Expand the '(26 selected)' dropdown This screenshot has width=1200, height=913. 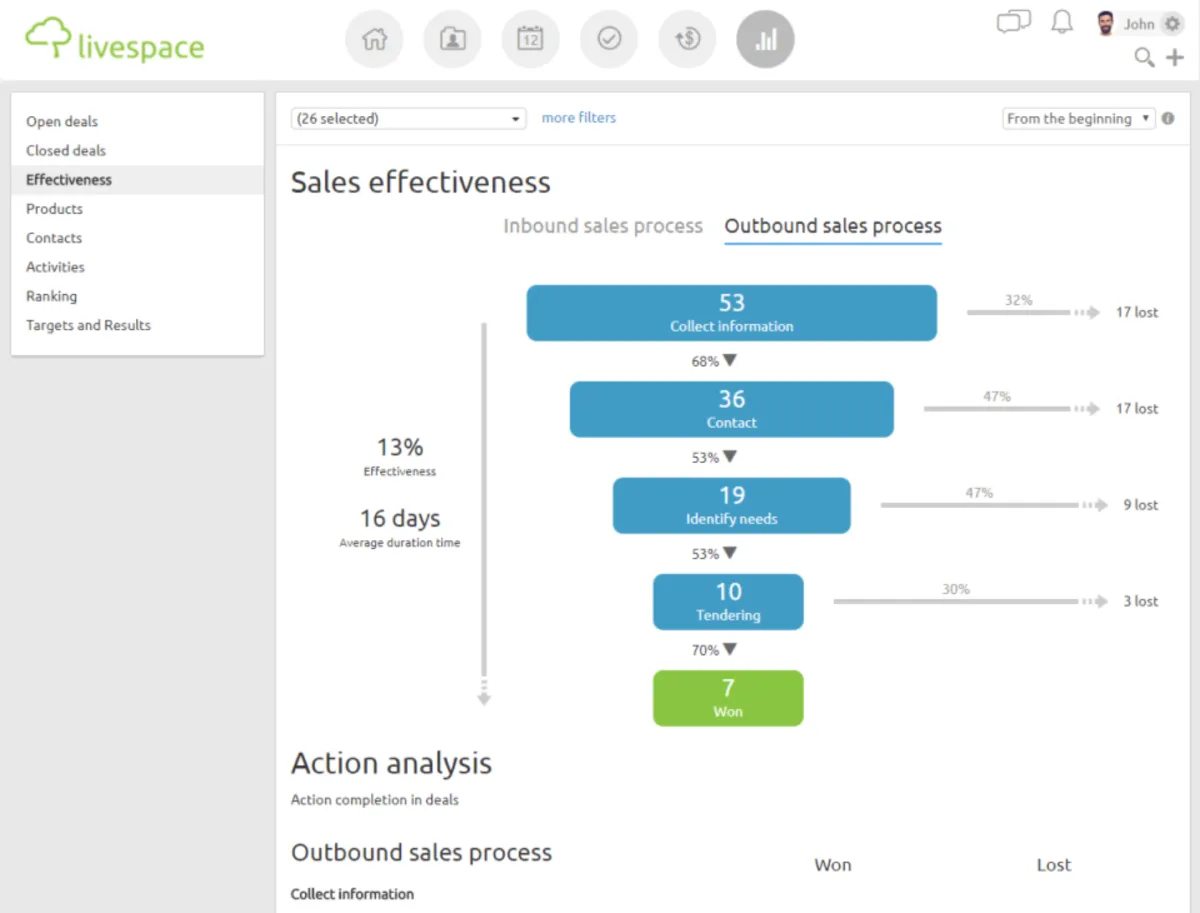[408, 119]
